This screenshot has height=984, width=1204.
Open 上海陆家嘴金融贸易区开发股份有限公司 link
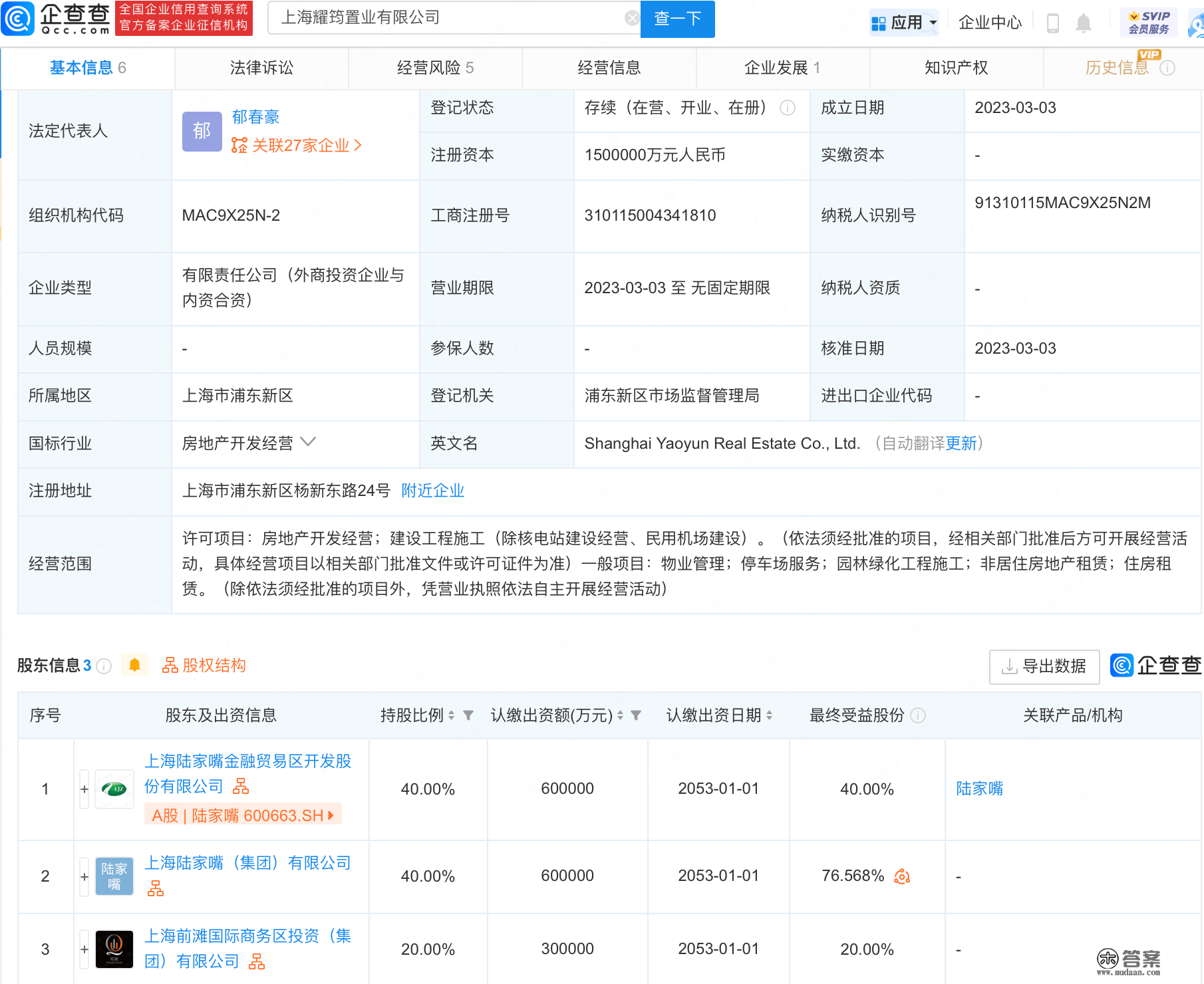[x=247, y=774]
